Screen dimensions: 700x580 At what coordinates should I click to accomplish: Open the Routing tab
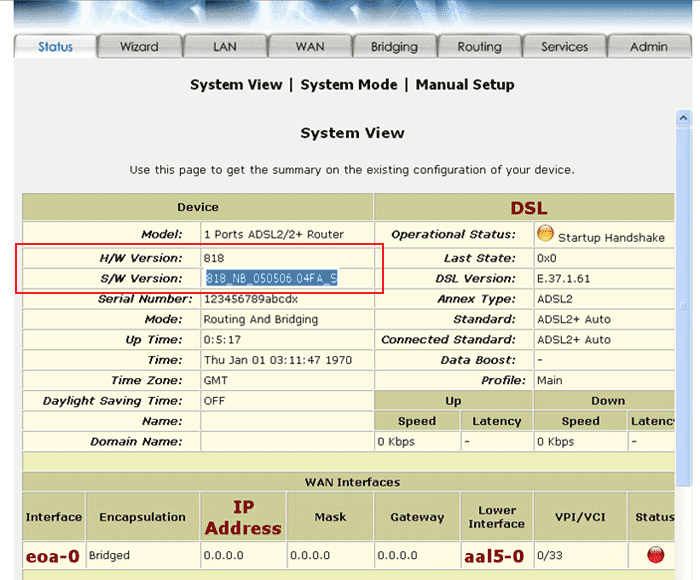tap(479, 47)
